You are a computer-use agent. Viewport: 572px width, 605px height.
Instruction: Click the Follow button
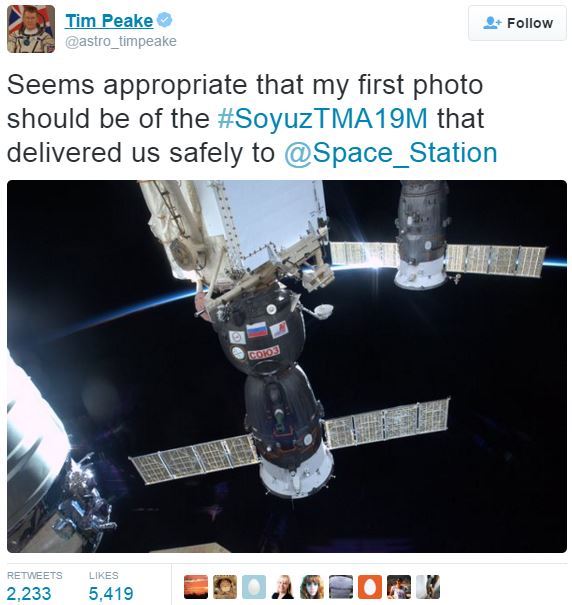[x=517, y=23]
